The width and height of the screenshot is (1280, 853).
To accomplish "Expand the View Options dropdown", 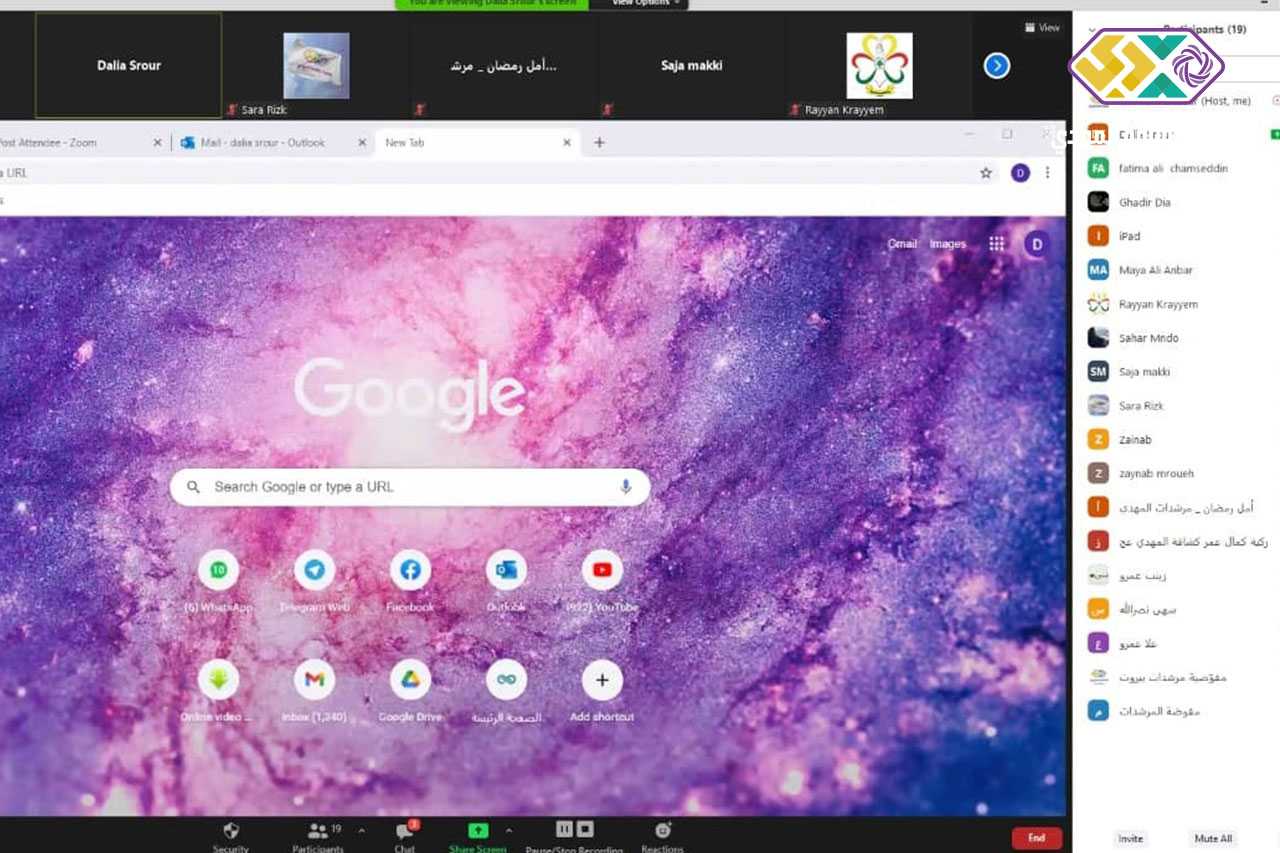I will 647,3.
